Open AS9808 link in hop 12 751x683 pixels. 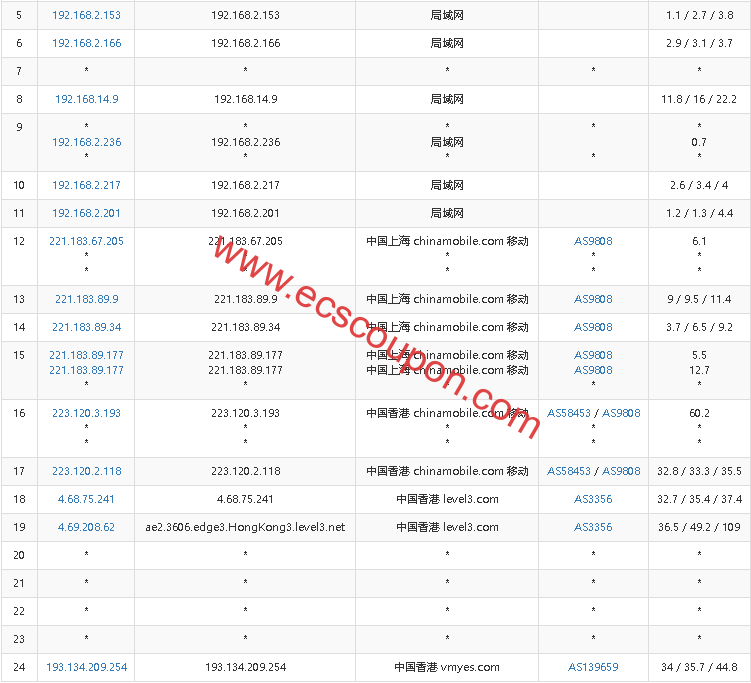593,241
